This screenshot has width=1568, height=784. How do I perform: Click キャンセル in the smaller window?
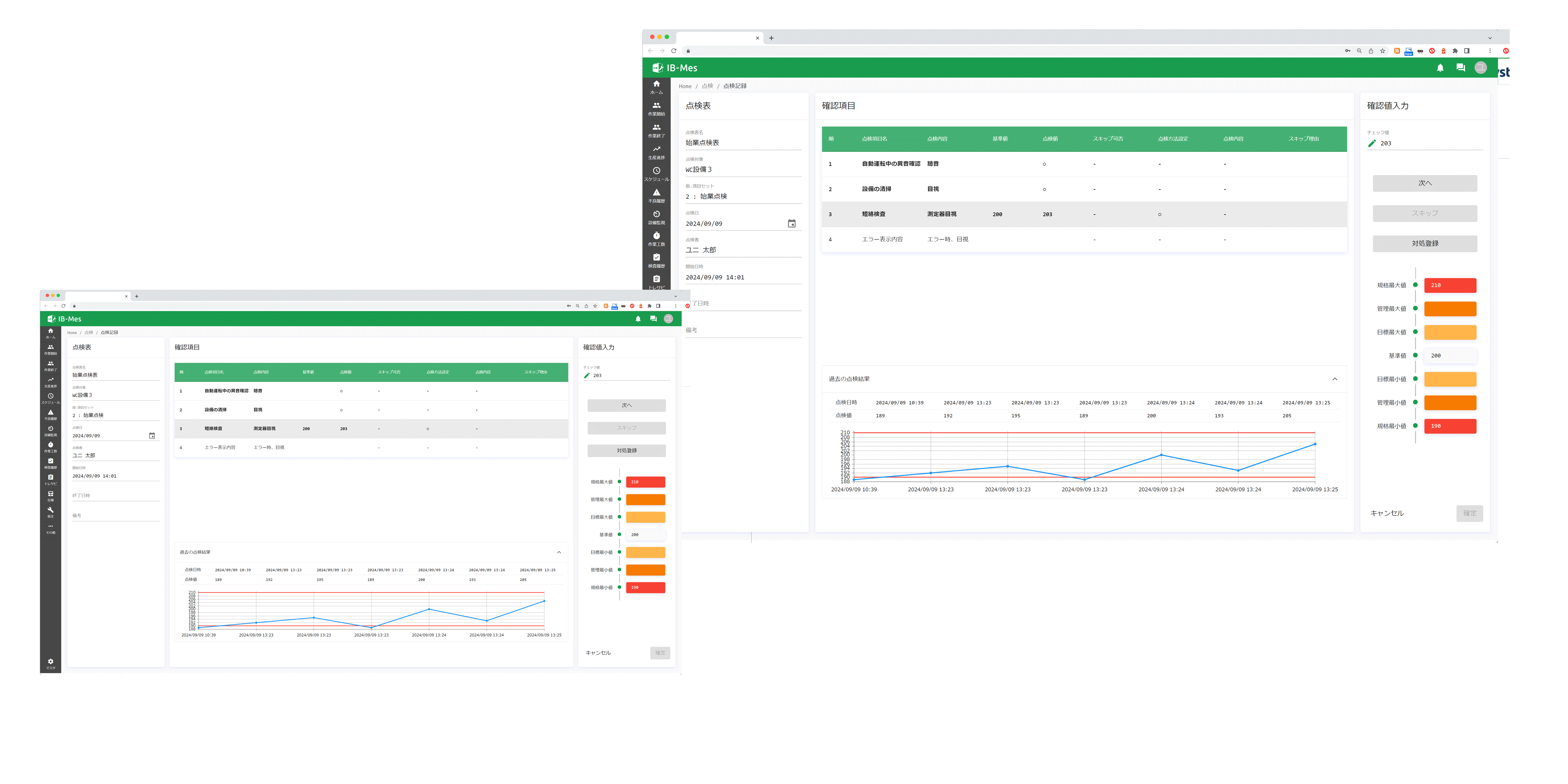pyautogui.click(x=598, y=653)
